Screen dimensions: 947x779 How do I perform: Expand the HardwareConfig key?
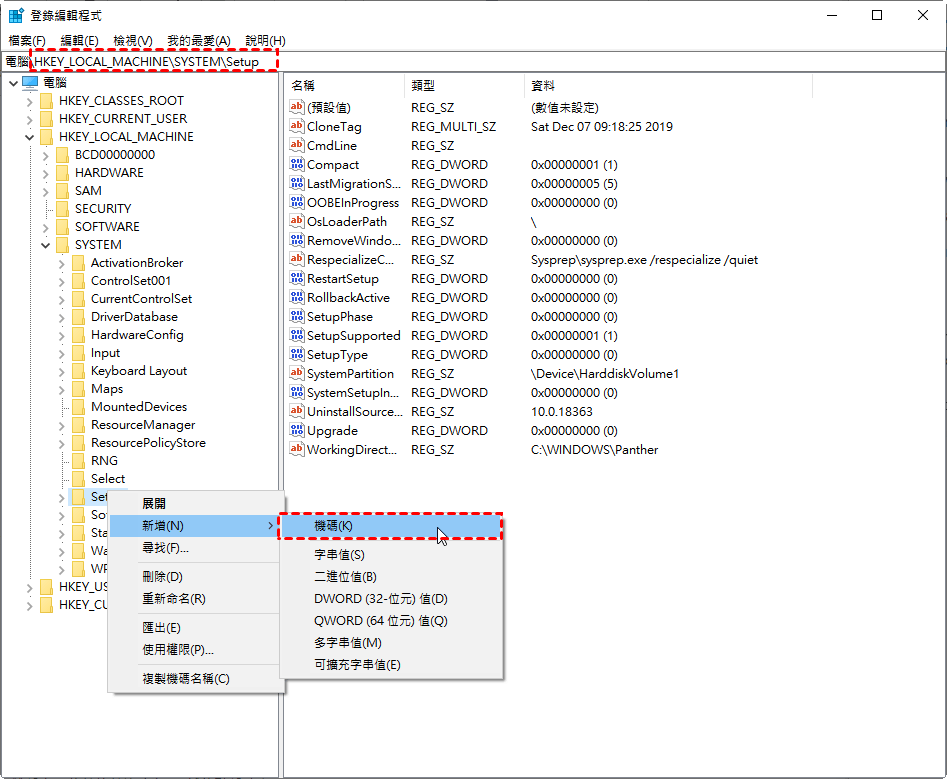(x=62, y=336)
